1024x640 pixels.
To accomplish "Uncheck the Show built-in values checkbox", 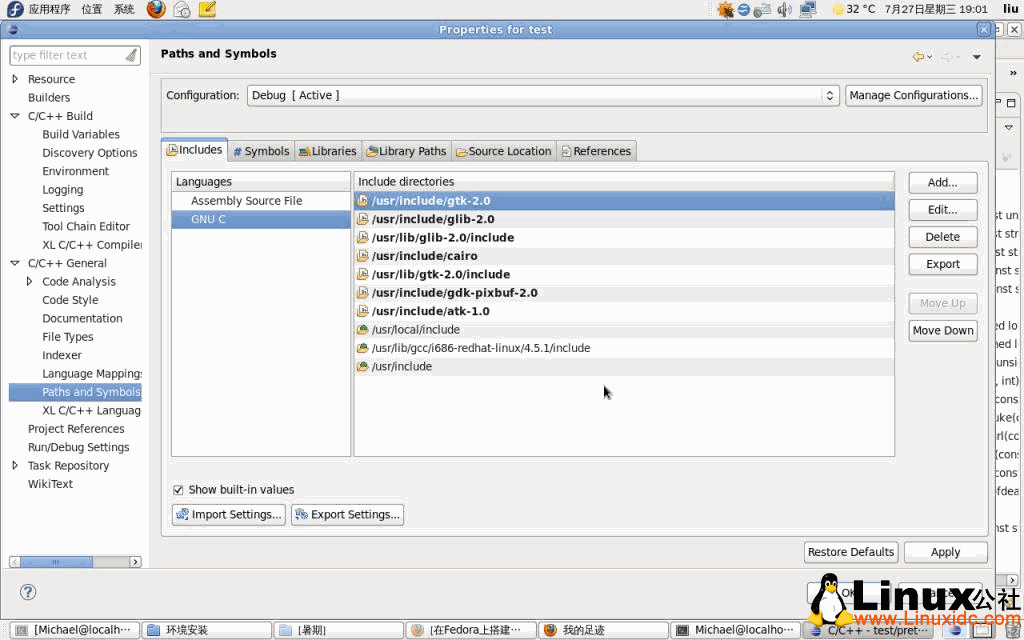I will coord(177,489).
